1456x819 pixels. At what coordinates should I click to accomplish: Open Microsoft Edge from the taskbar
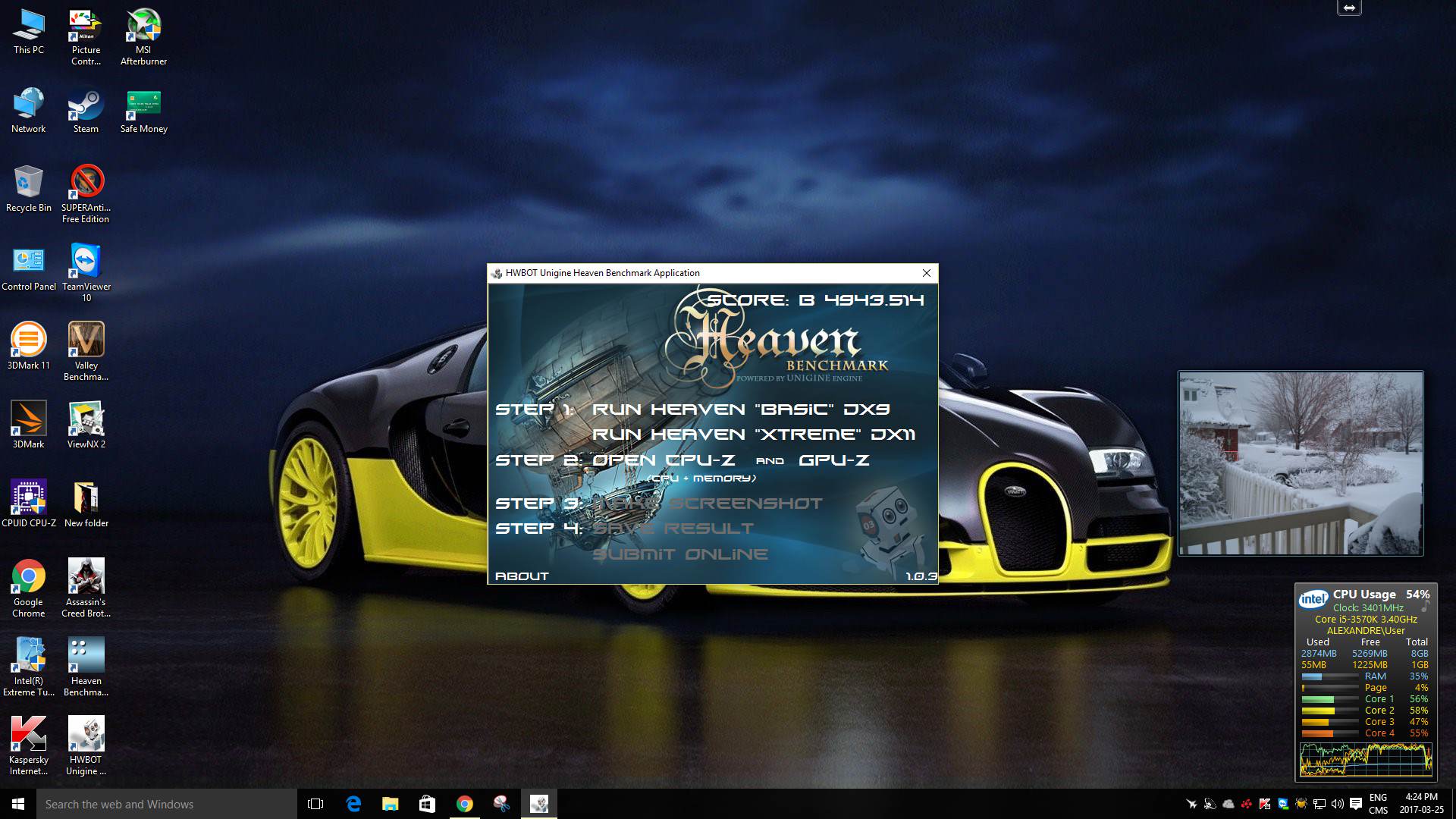(x=353, y=804)
